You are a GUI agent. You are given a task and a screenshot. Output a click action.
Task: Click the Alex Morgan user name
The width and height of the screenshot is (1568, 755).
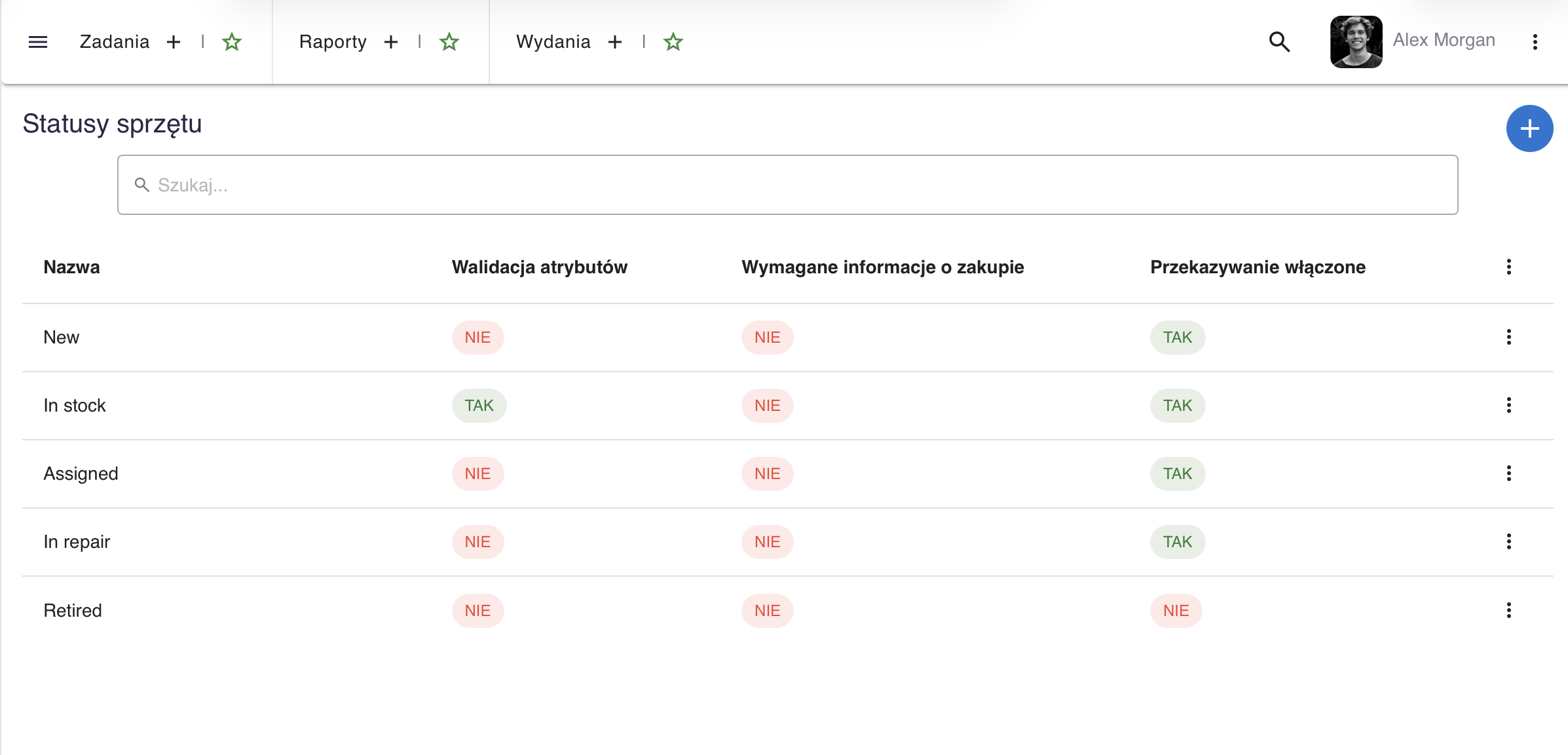(1444, 40)
